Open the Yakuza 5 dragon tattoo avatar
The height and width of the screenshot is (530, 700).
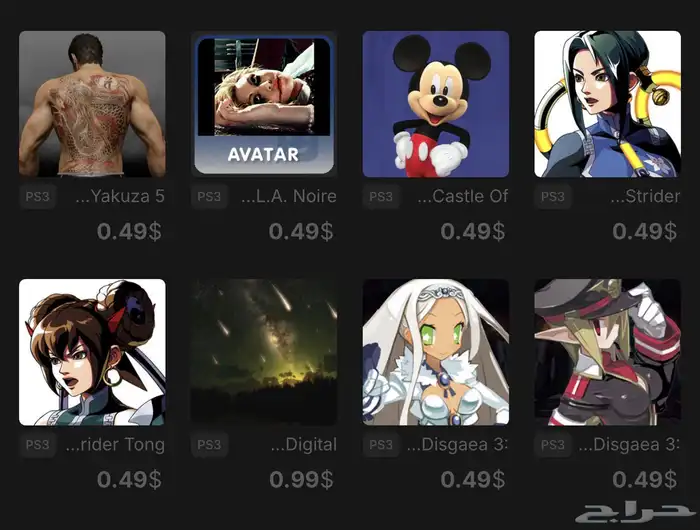click(92, 104)
